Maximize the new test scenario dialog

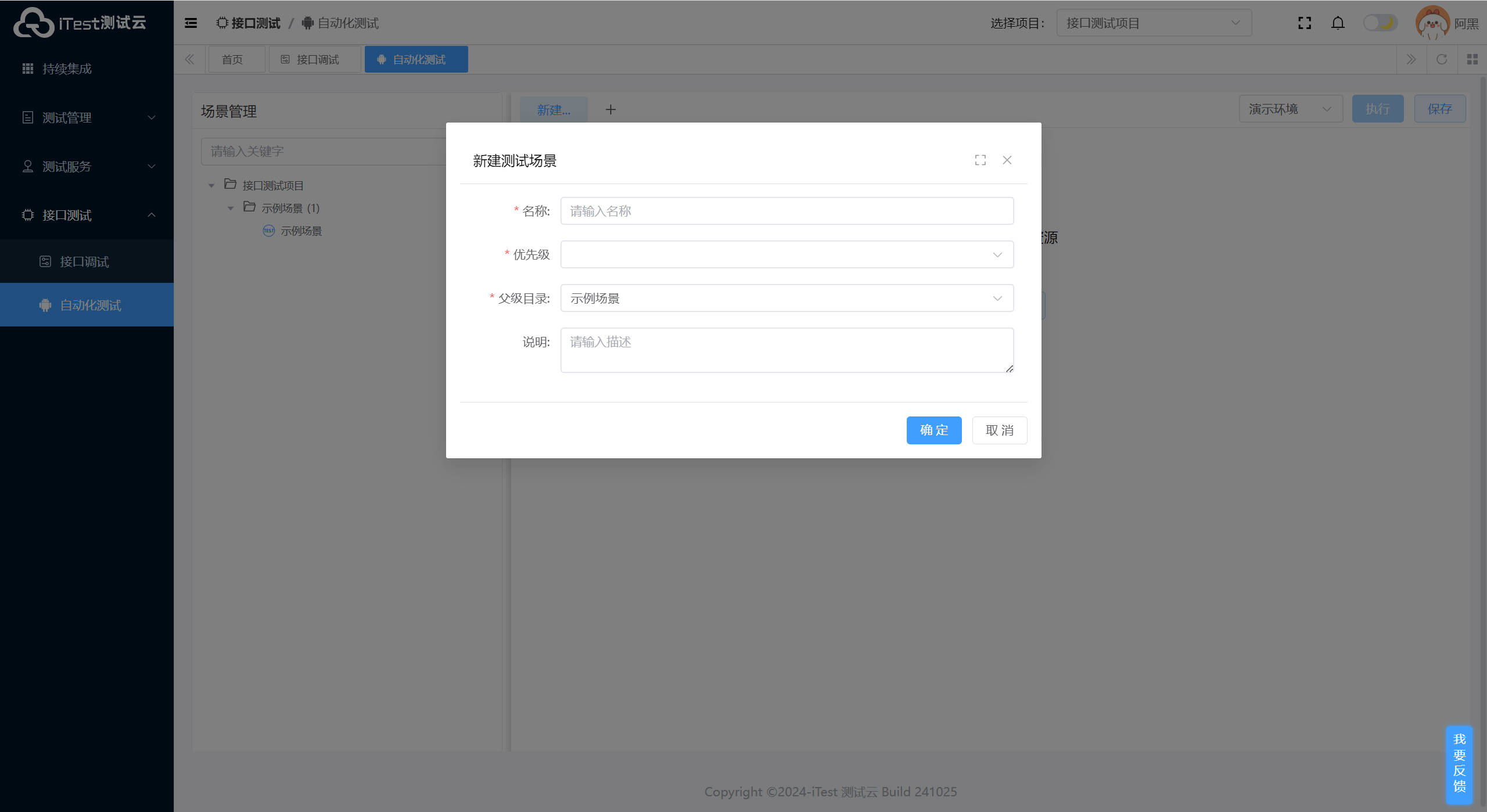pyautogui.click(x=980, y=160)
